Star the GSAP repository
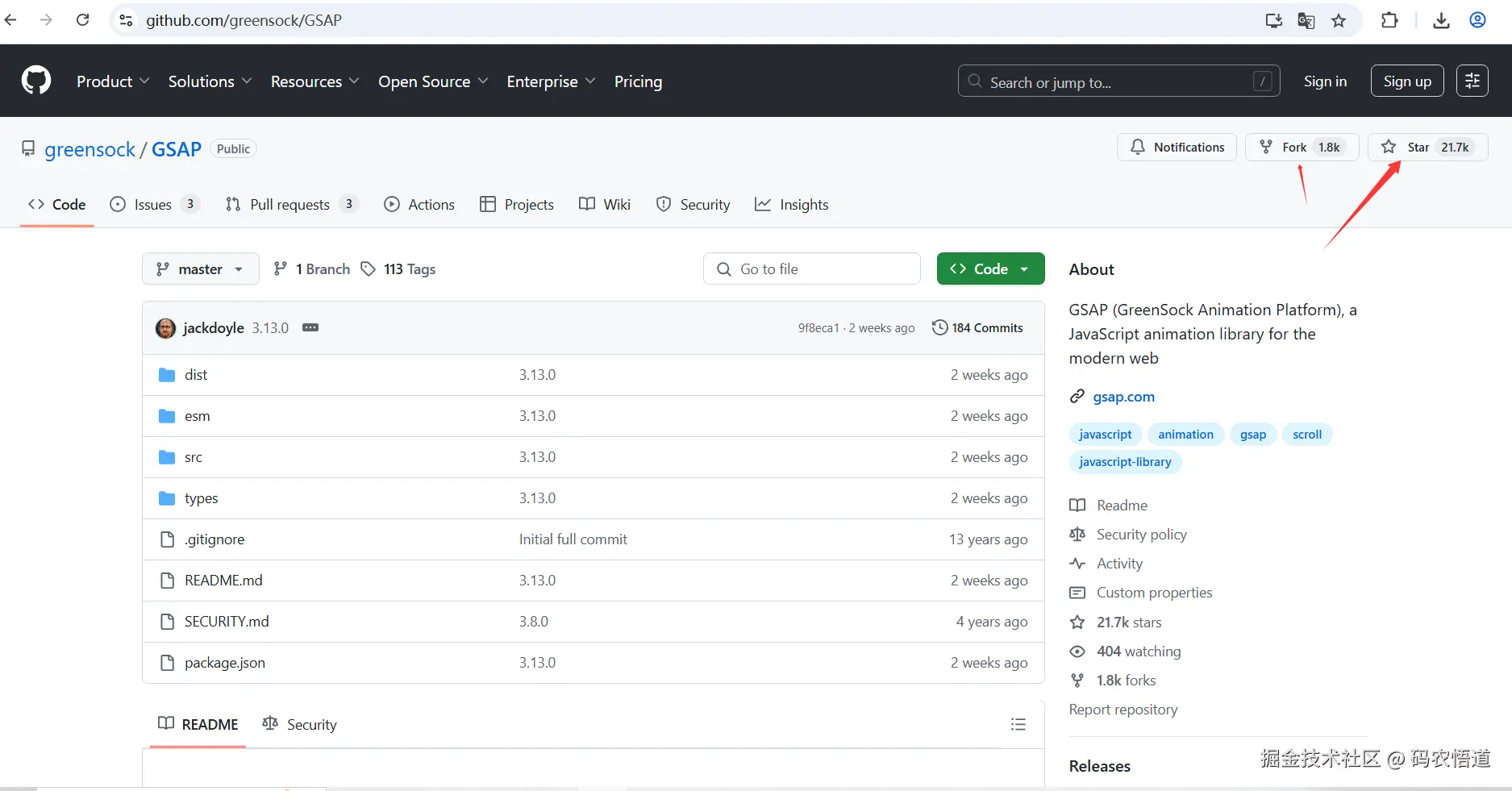Screen dimensions: 1512x791 1427,147
